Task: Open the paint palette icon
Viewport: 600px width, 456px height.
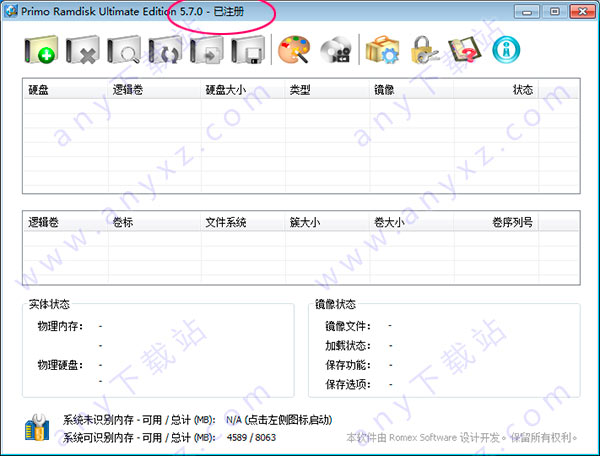Action: coord(294,50)
